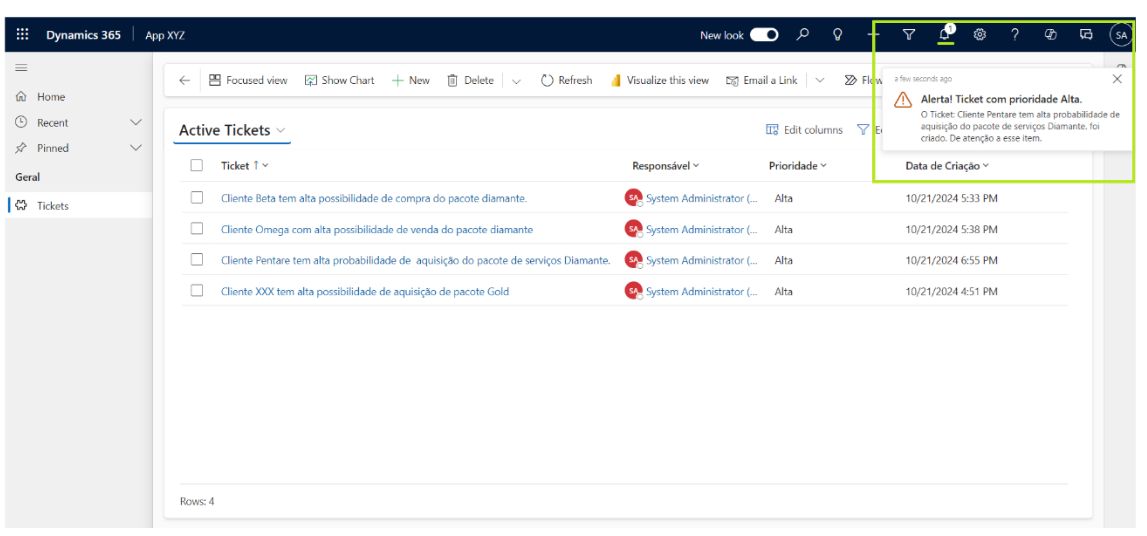
Task: Click the lightbulb assistant icon
Action: pyautogui.click(x=838, y=35)
